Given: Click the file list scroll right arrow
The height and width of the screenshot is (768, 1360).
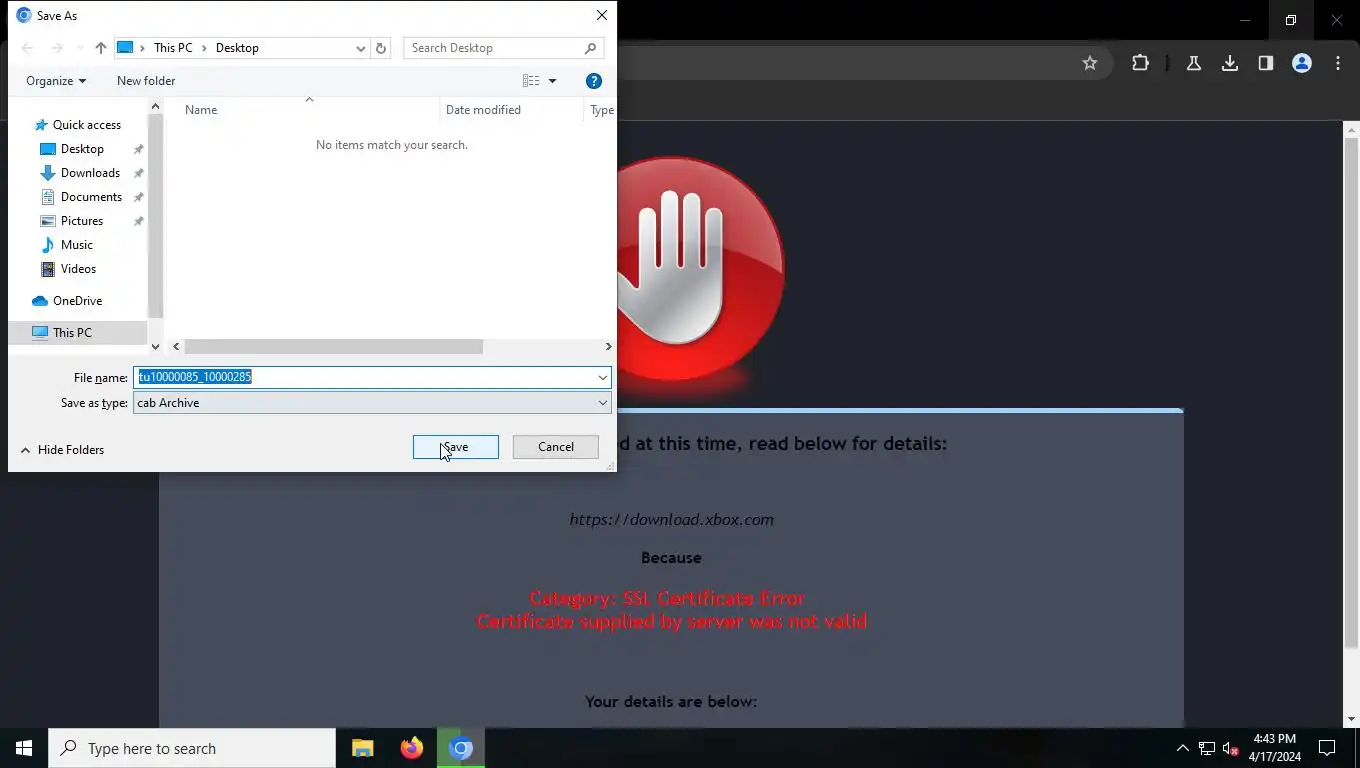Looking at the screenshot, I should [608, 347].
